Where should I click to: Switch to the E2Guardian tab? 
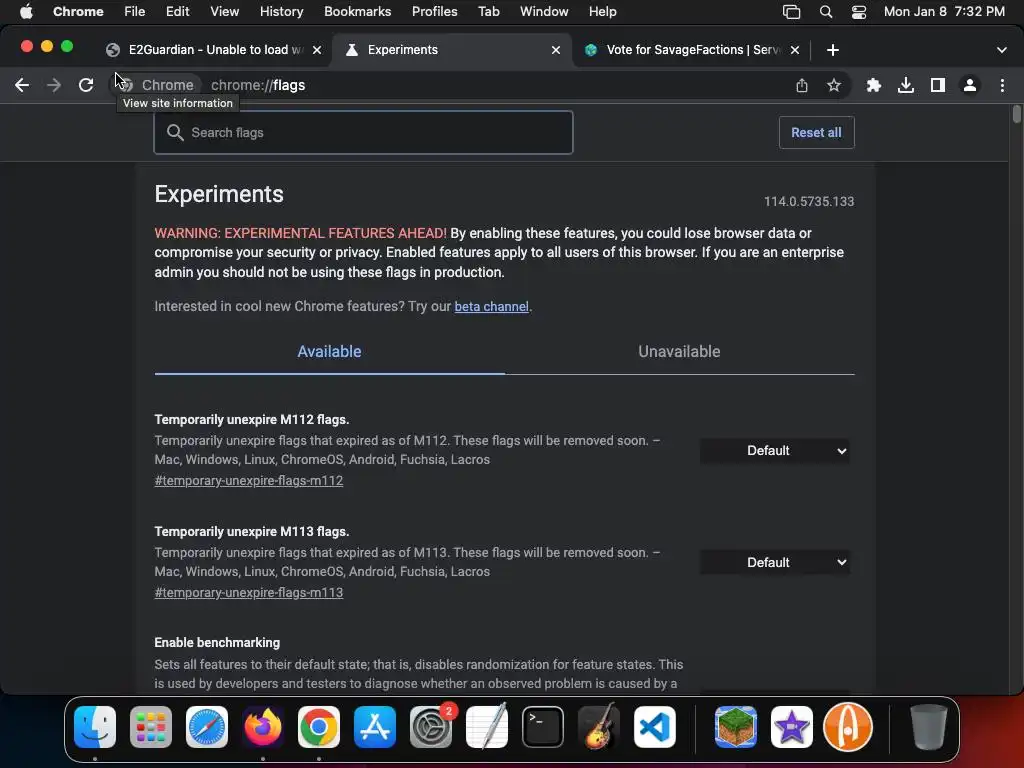tap(214, 50)
